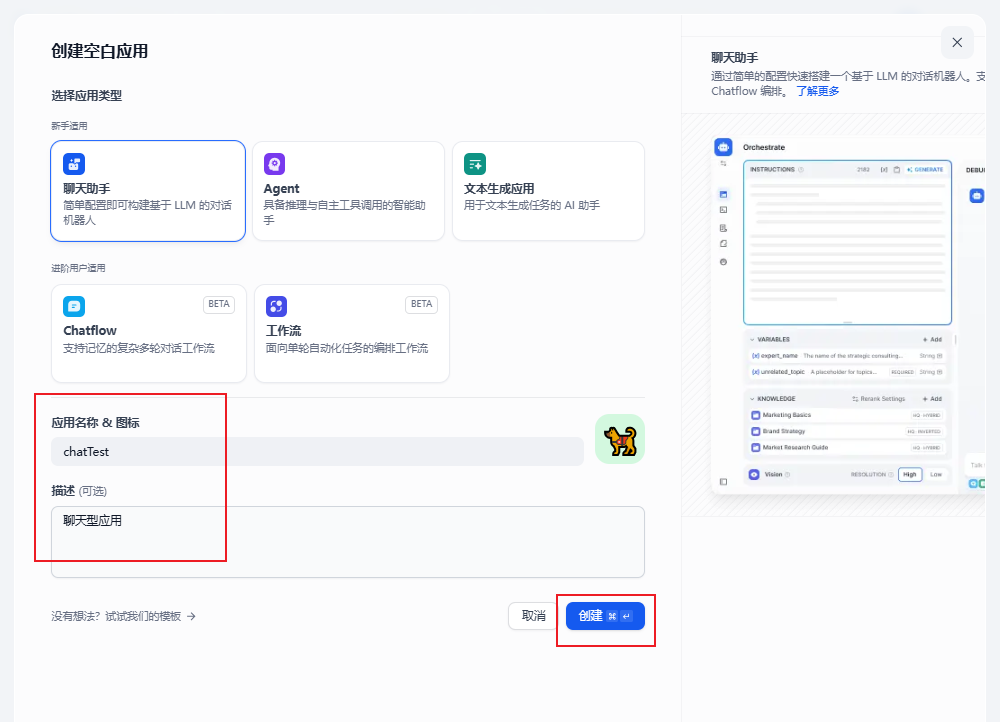Click the Vision eye icon in preview
Screen dimensions: 1000x722
[754, 475]
